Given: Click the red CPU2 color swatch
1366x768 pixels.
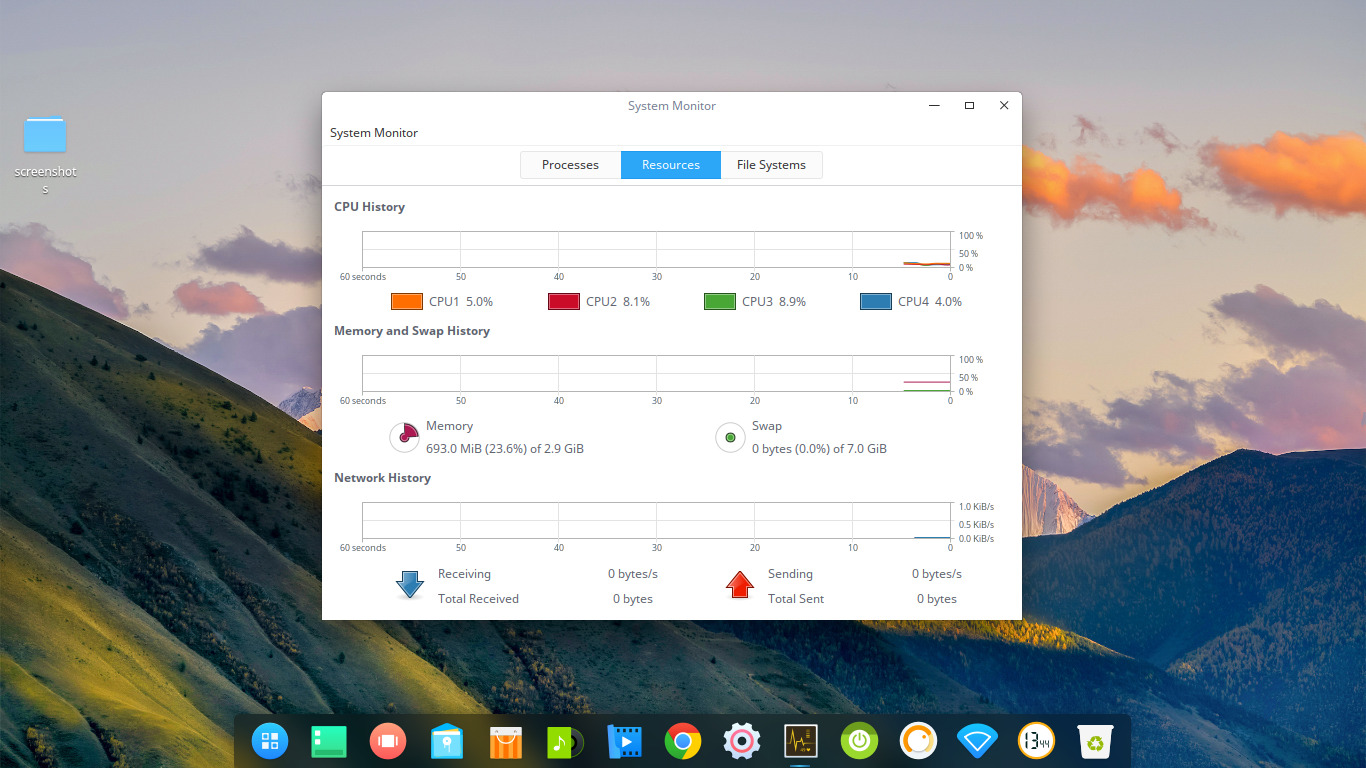Looking at the screenshot, I should click(x=563, y=301).
